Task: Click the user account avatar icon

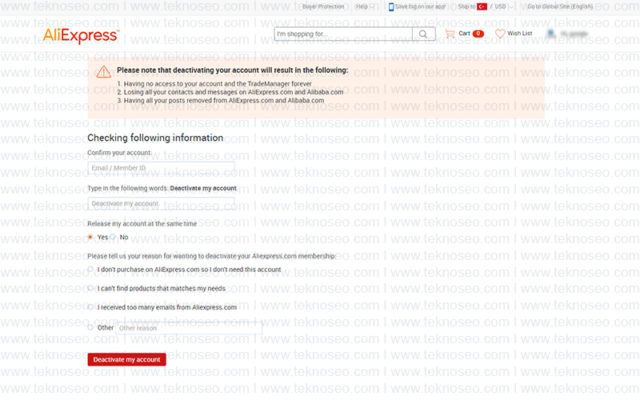Action: pos(551,33)
